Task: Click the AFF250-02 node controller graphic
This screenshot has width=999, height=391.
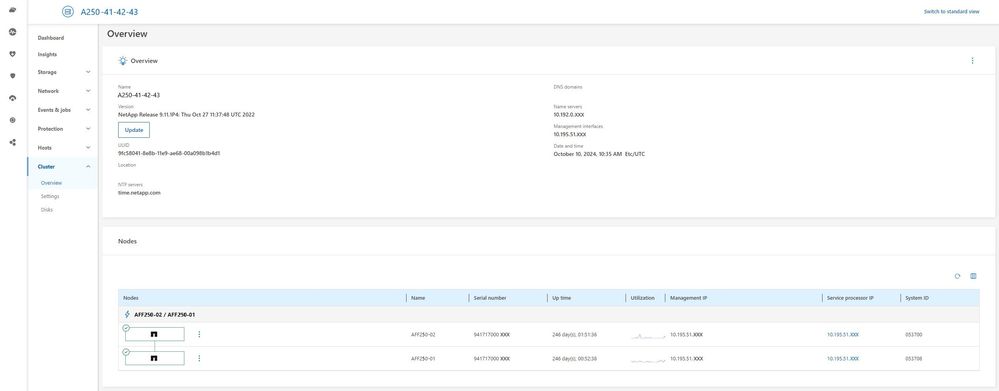Action: point(154,334)
